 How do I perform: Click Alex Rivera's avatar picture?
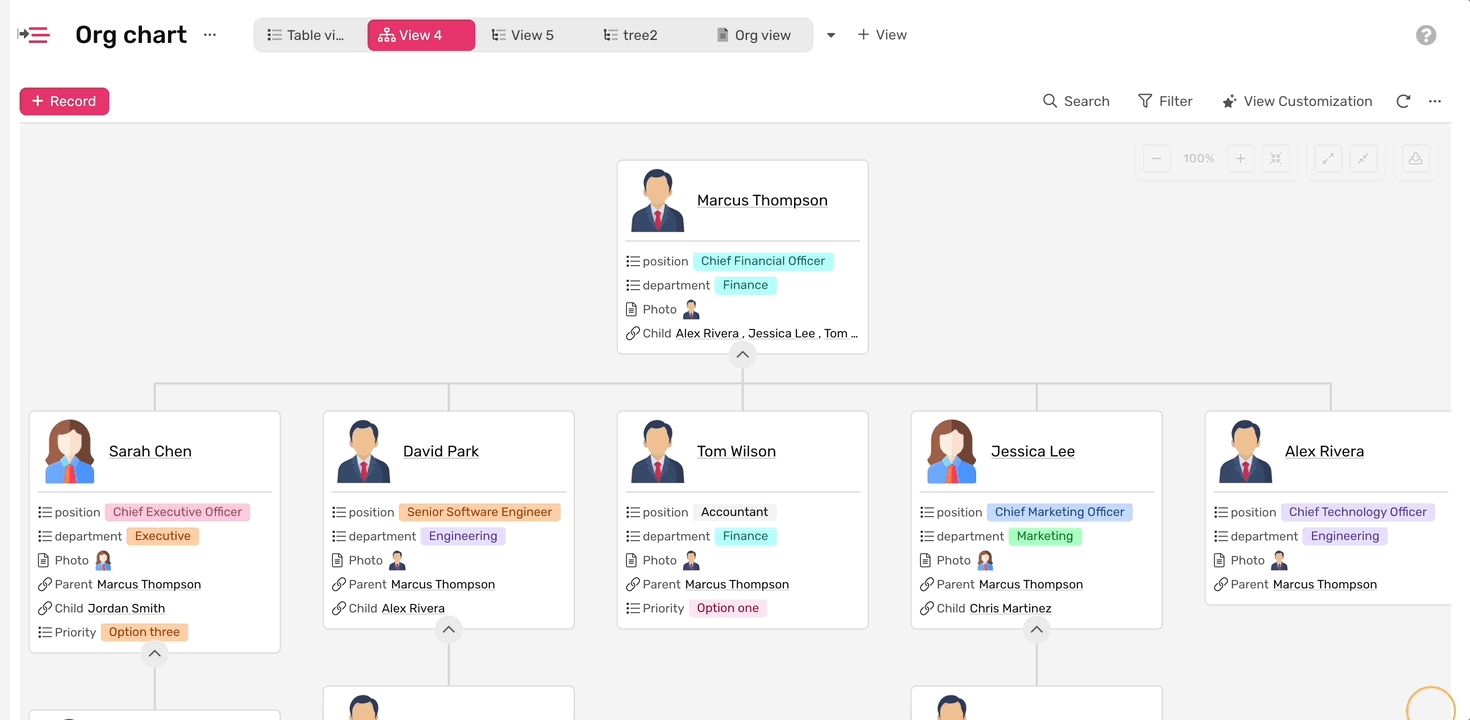pos(1245,451)
